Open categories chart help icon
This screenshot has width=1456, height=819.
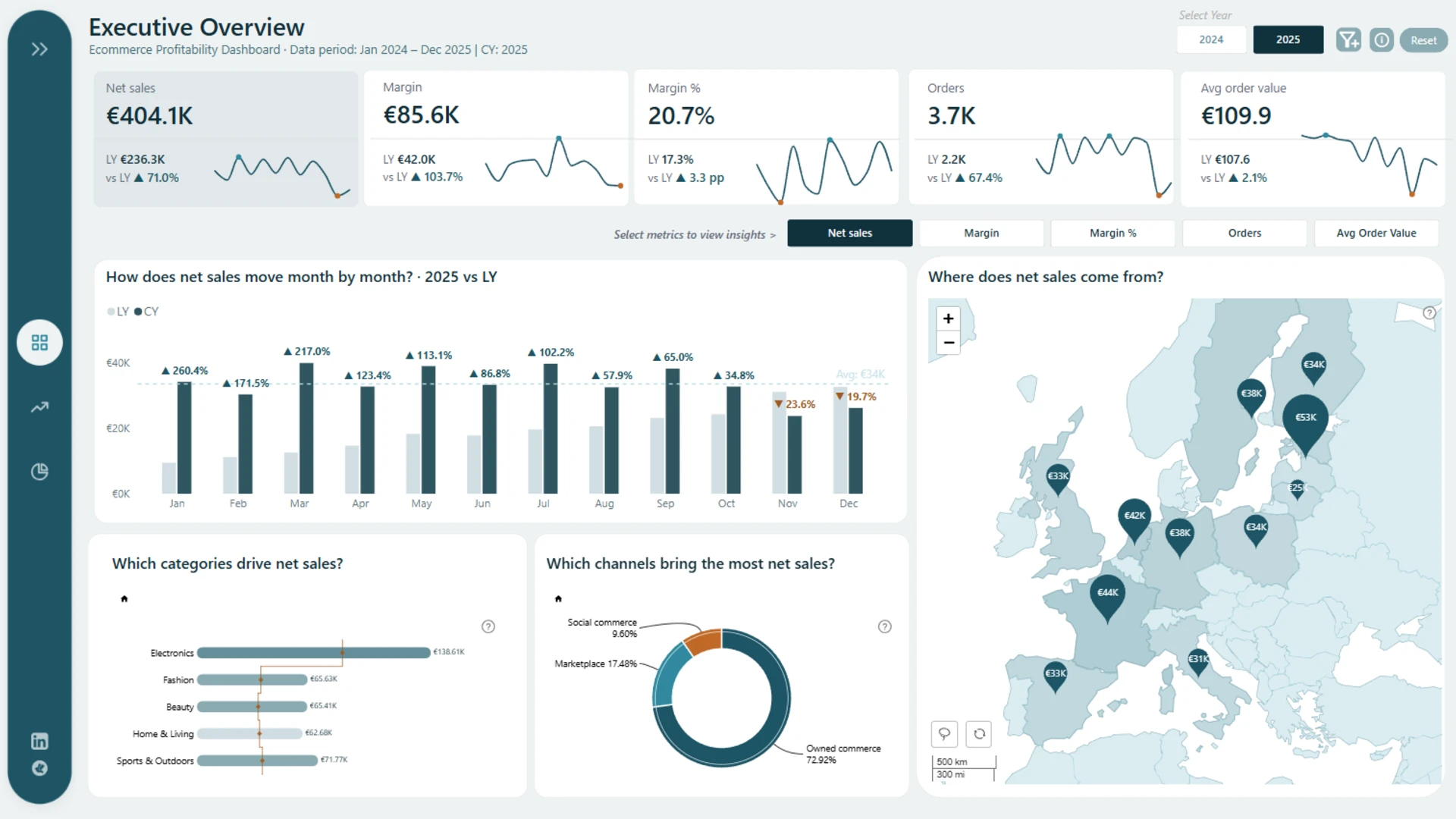488,626
